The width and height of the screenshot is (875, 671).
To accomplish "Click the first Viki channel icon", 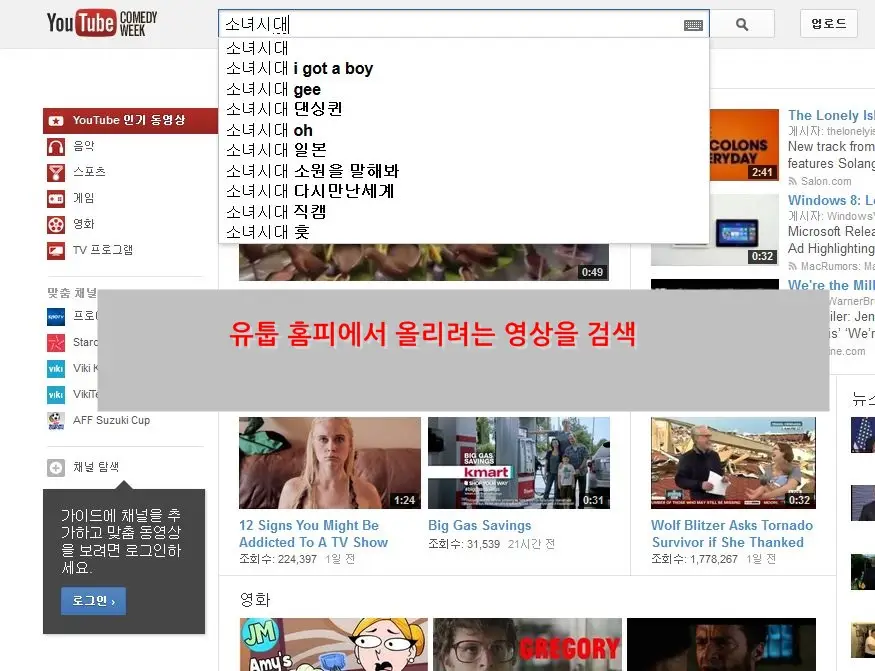I will coord(56,368).
